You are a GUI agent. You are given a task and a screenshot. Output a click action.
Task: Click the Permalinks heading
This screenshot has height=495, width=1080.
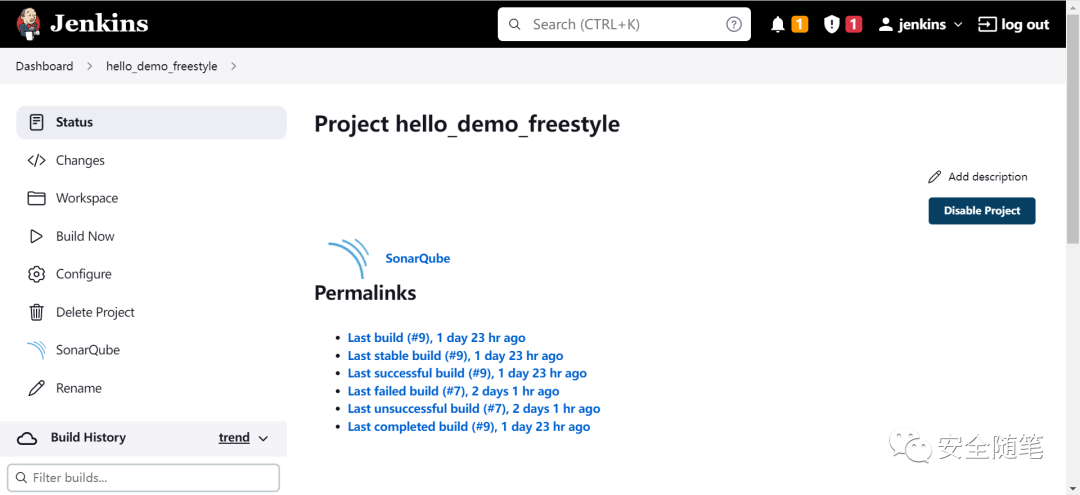[365, 293]
